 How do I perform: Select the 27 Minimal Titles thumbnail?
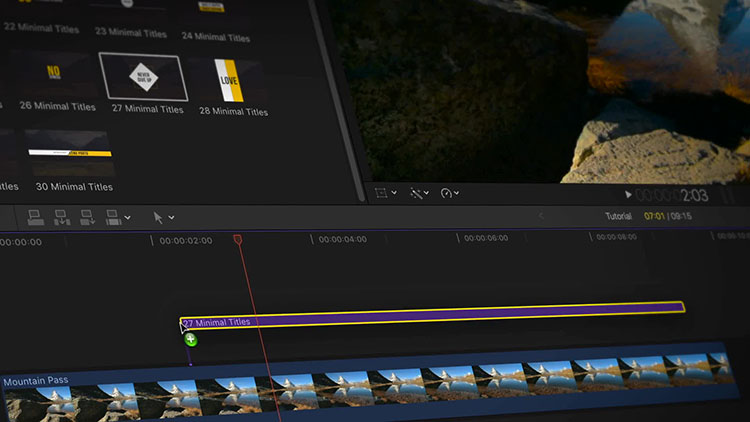[x=143, y=77]
